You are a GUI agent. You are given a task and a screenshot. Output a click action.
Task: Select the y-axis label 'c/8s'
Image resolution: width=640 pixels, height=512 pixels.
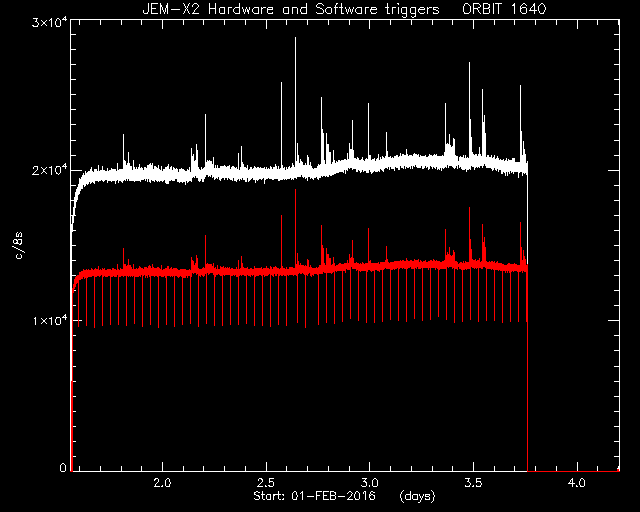click(18, 245)
